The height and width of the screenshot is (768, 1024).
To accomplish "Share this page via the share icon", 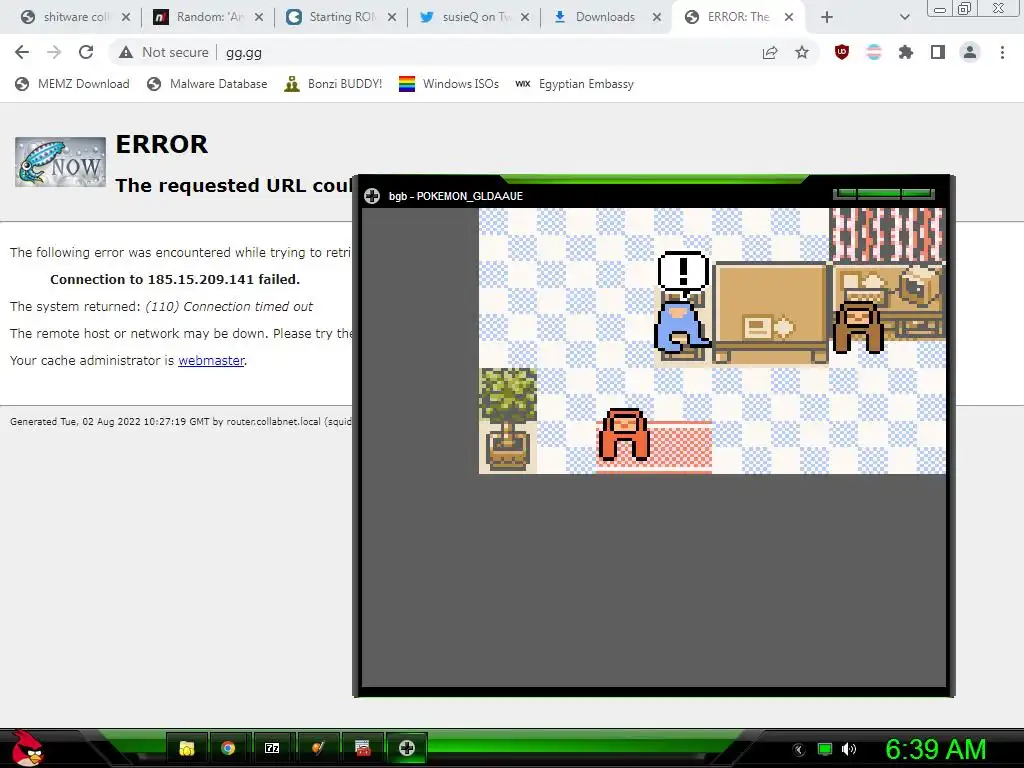I will [x=770, y=52].
